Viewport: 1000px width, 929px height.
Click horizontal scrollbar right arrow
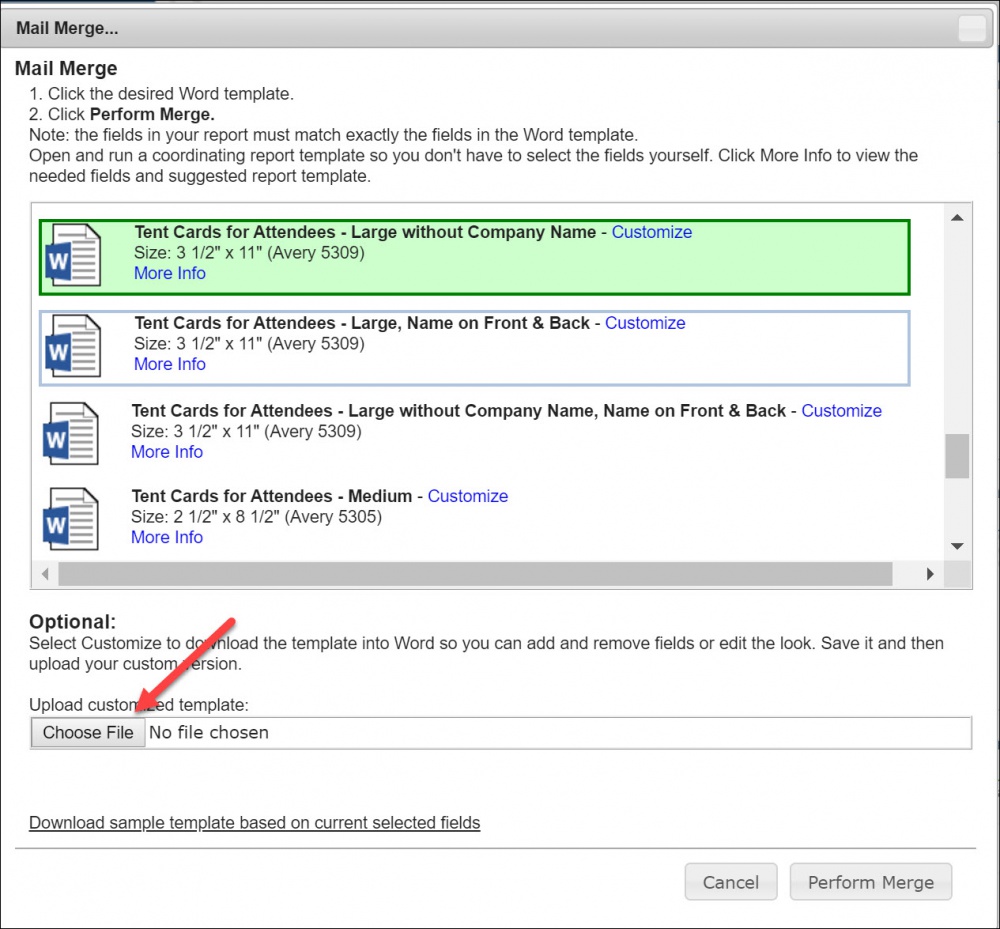tap(929, 574)
